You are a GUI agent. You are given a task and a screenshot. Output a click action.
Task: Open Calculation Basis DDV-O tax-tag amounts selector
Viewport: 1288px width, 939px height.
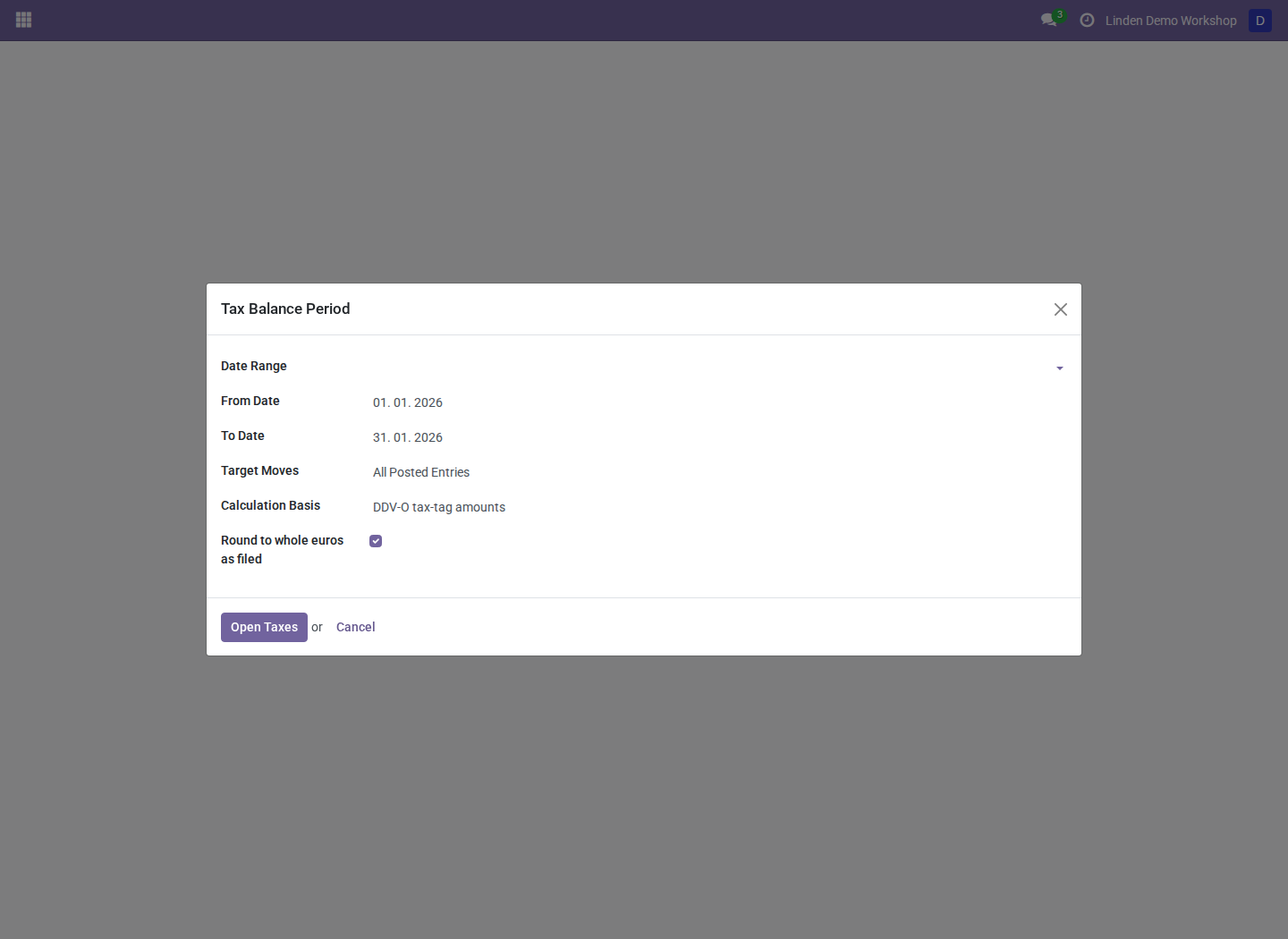718,507
